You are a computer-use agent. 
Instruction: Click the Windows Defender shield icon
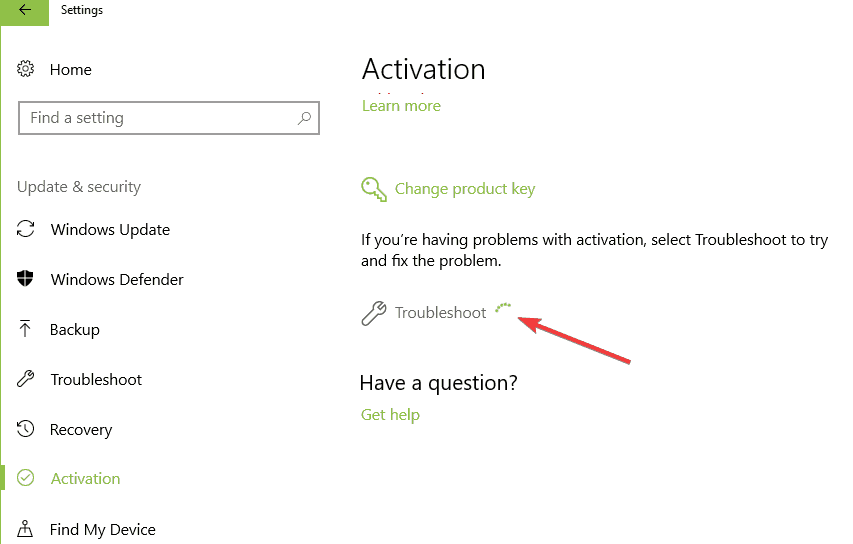tap(25, 279)
